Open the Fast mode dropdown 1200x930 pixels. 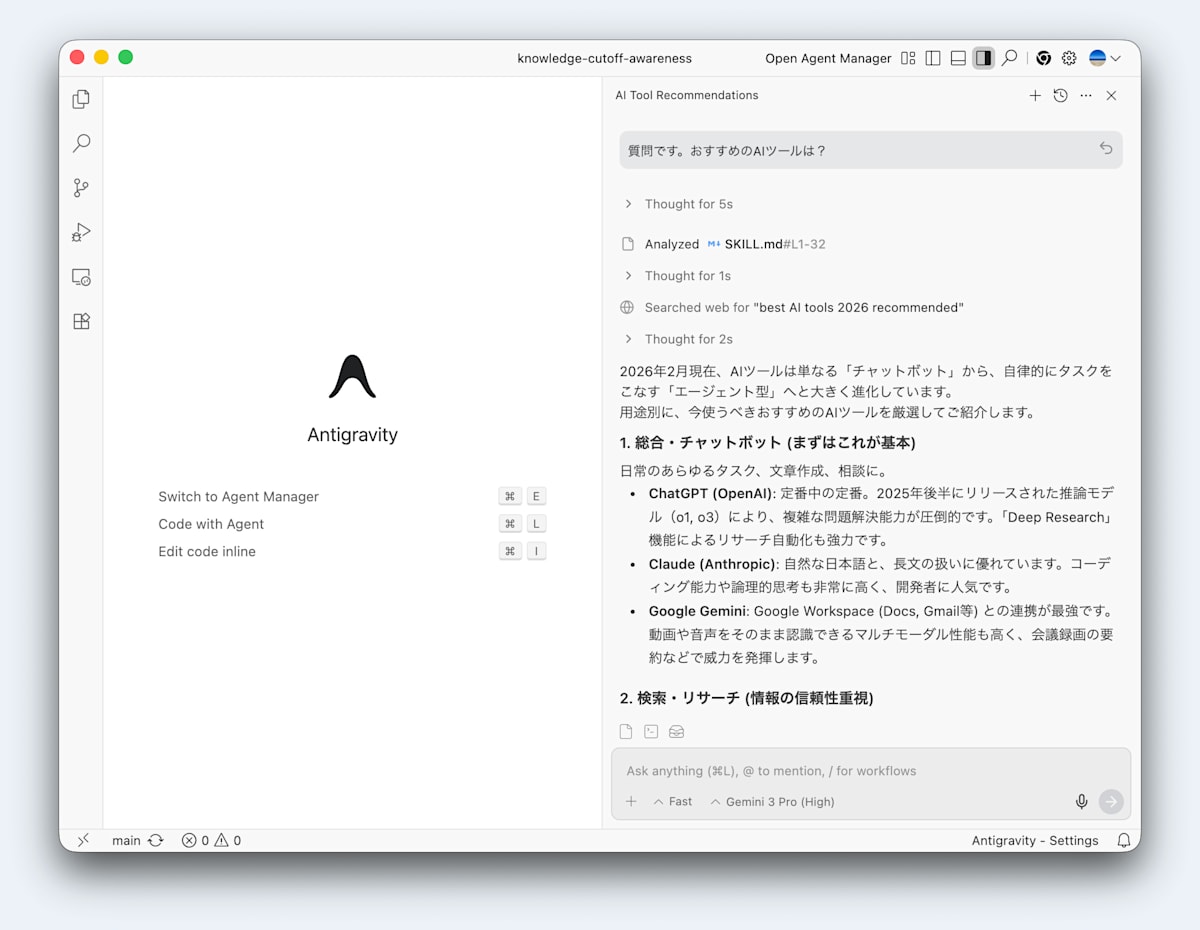pyautogui.click(x=673, y=801)
